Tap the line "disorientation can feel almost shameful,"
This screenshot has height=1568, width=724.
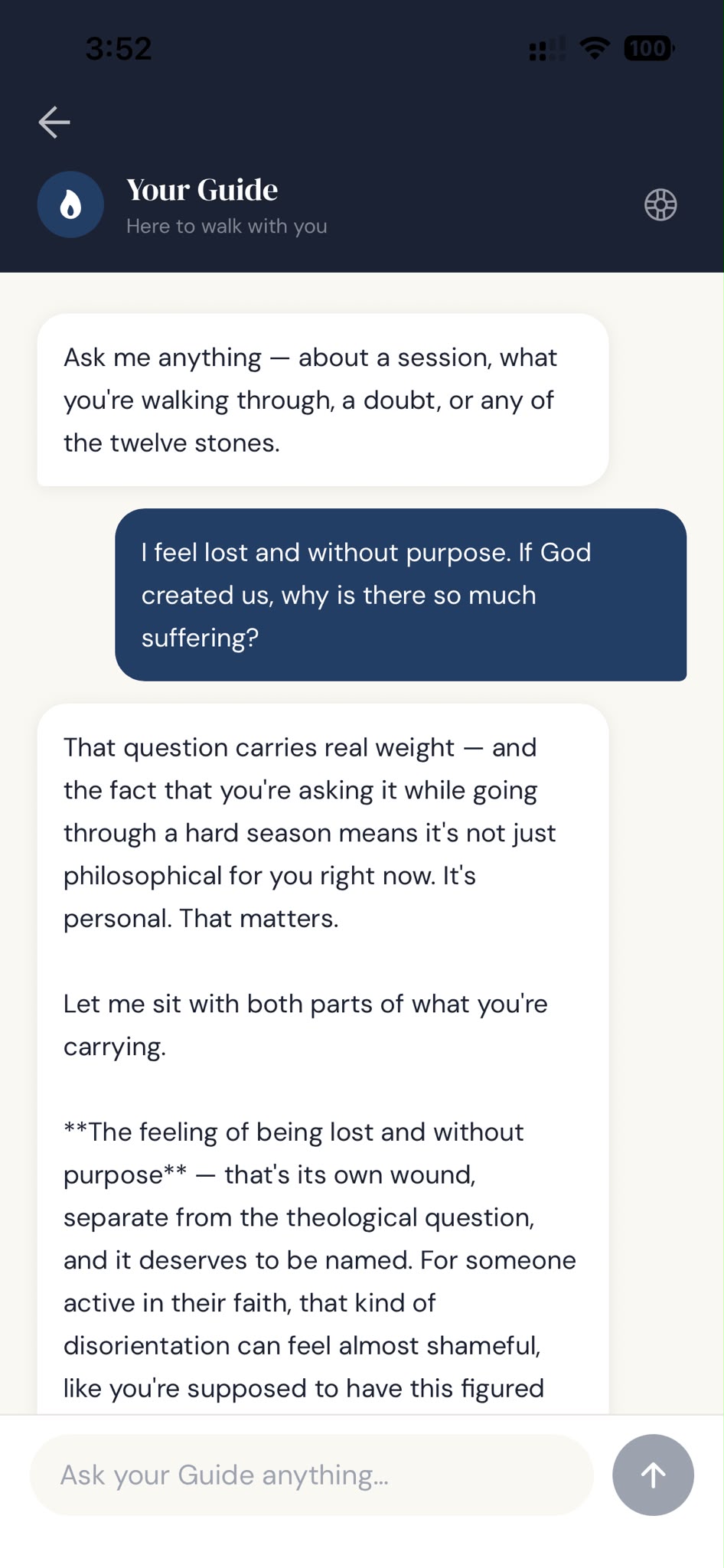pos(302,1345)
